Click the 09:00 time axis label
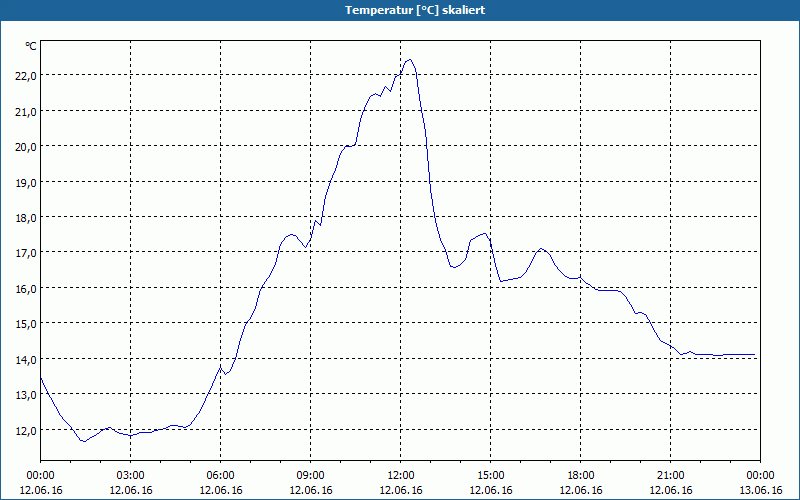Screen dimensions: 800x500 (x=310, y=475)
